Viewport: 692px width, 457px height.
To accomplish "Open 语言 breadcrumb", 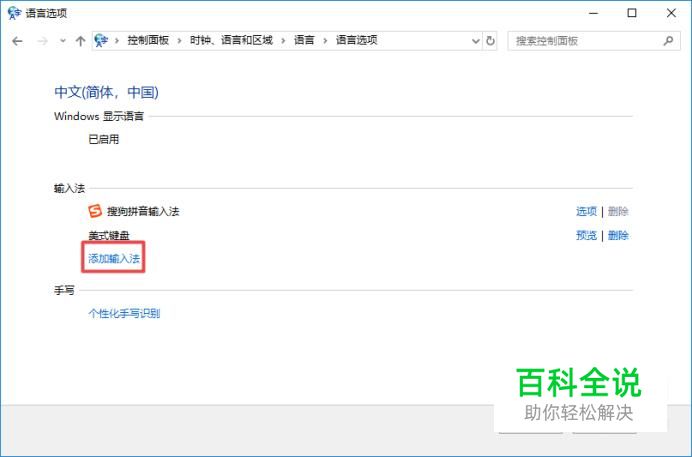I will pyautogui.click(x=304, y=41).
